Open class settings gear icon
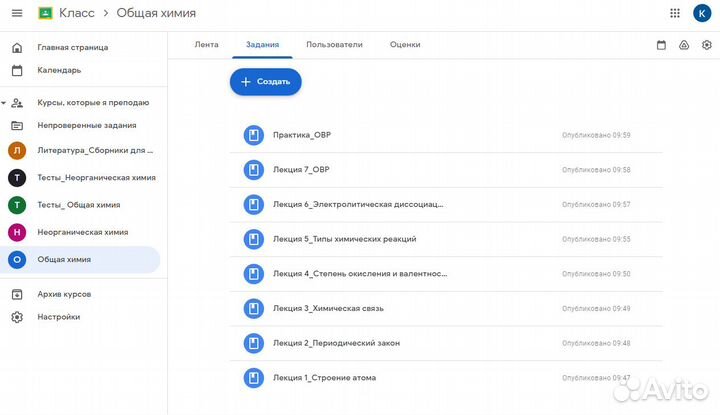 tap(707, 45)
